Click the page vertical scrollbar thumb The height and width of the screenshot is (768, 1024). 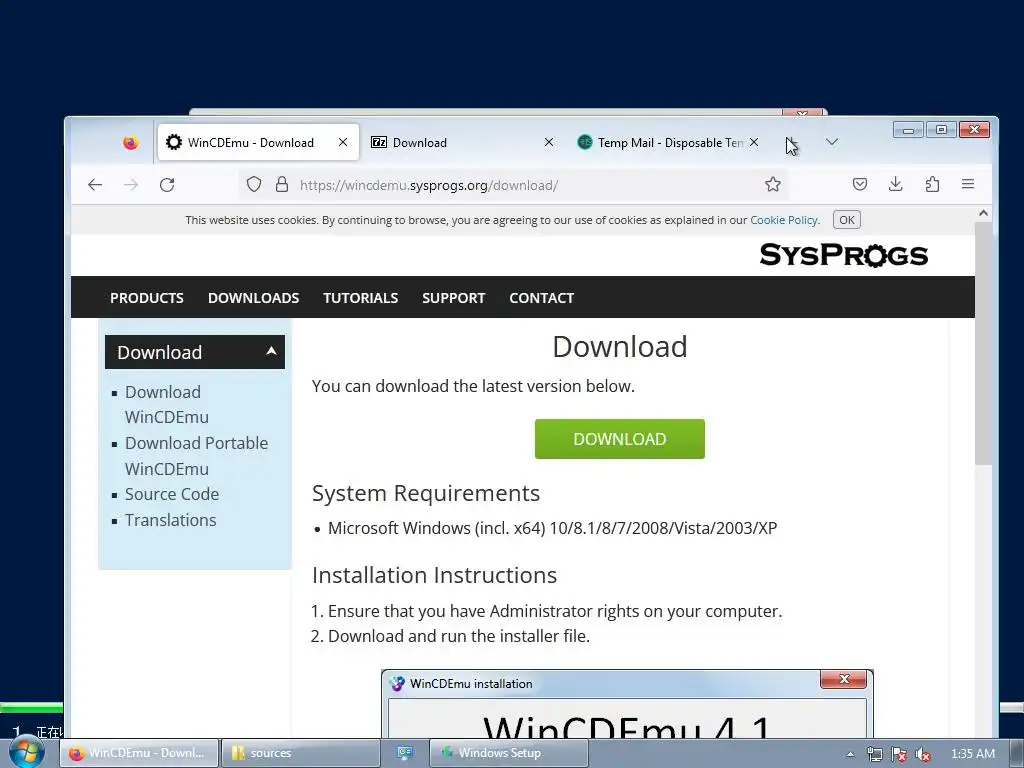click(983, 343)
